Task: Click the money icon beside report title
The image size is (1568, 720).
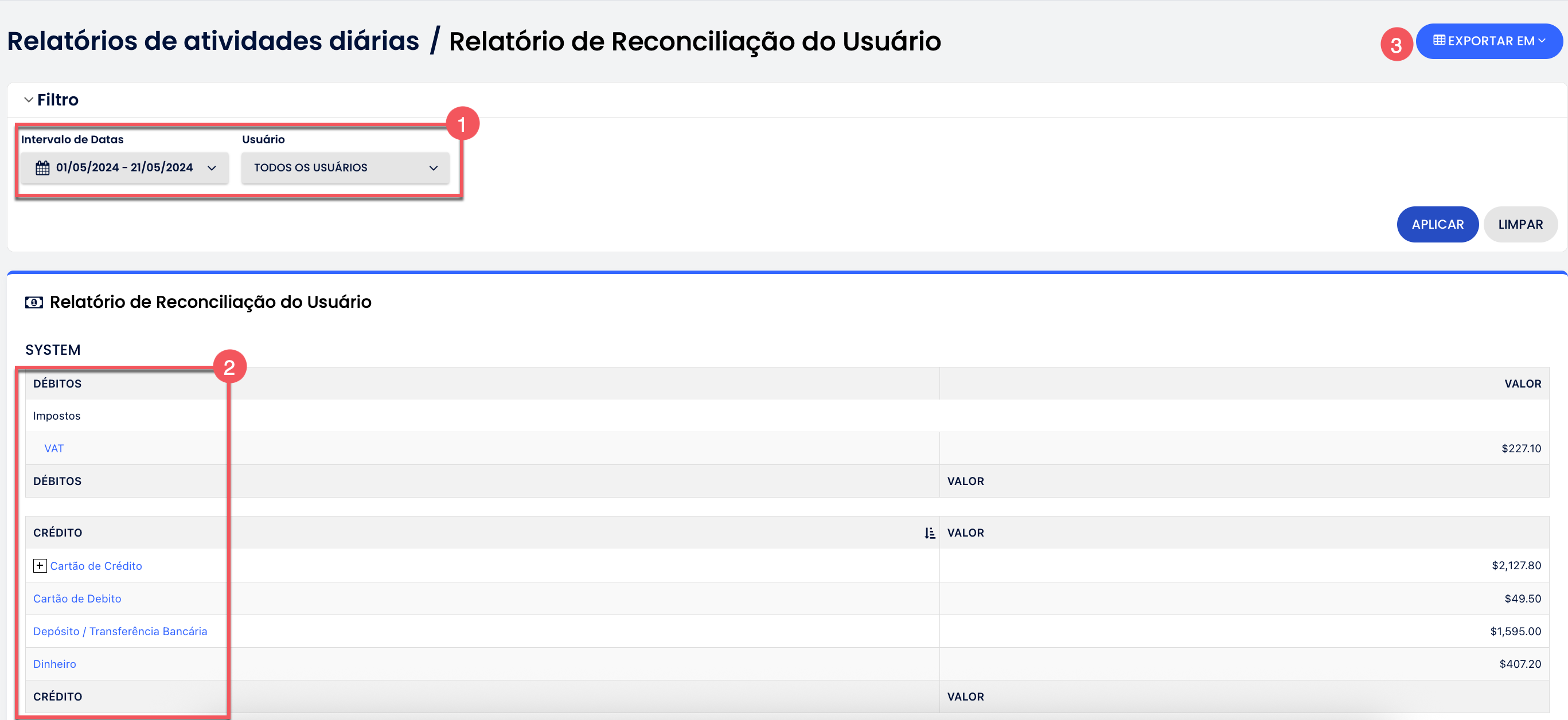Action: (34, 303)
